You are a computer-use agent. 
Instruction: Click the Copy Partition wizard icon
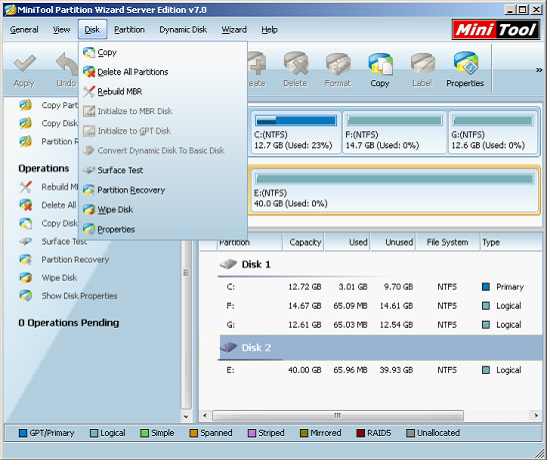25,105
